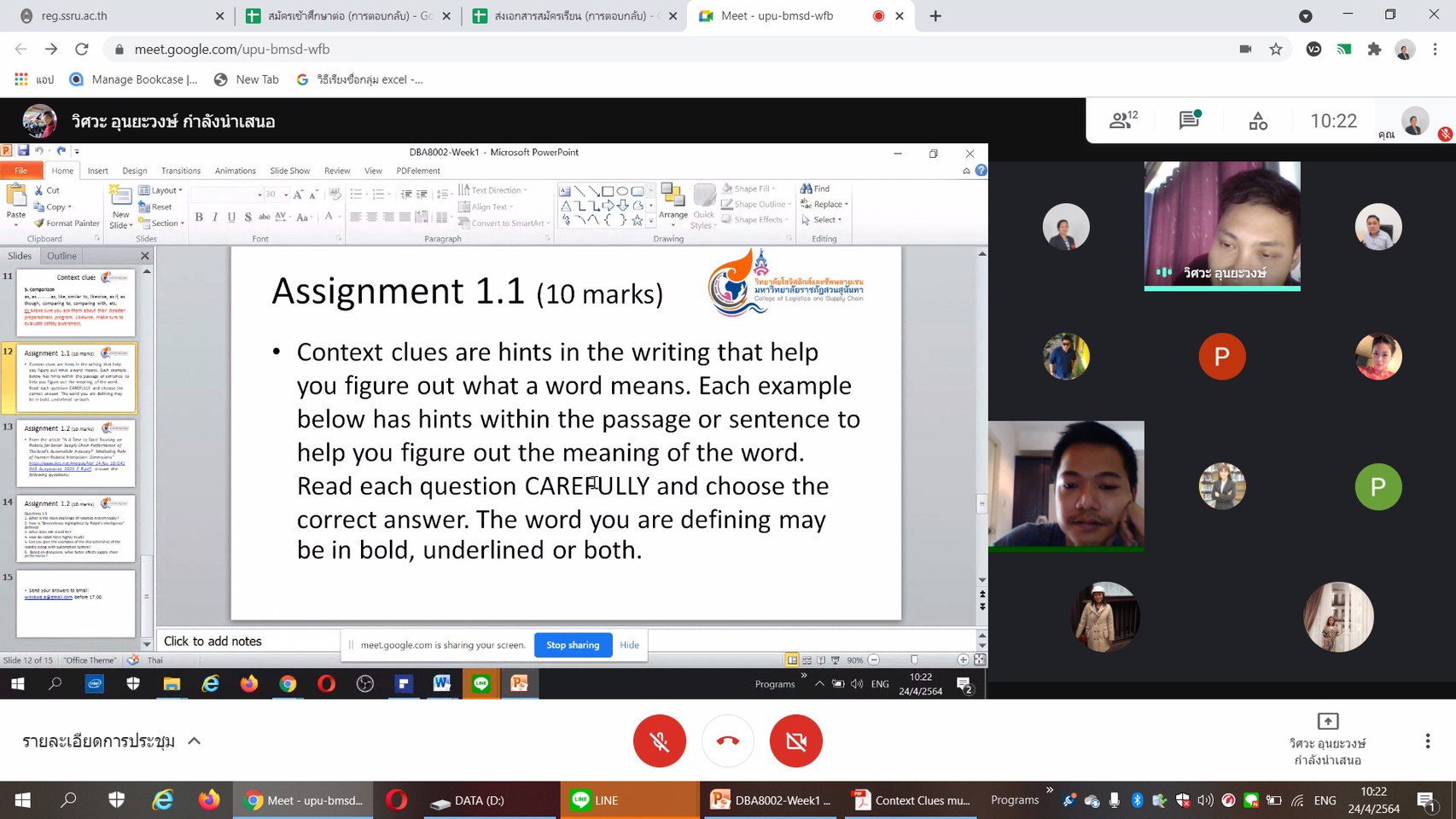
Task: Open the Meet chat panel icon
Action: tap(1189, 120)
